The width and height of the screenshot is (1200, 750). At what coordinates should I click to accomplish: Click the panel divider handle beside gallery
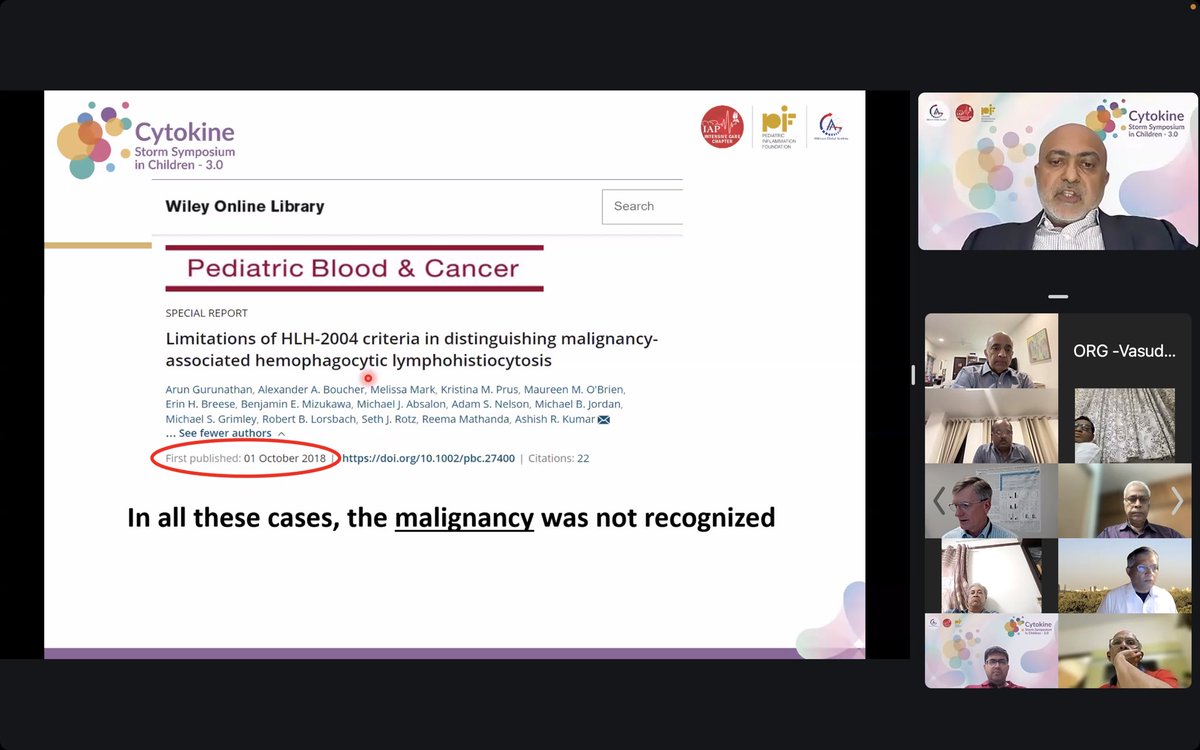911,374
